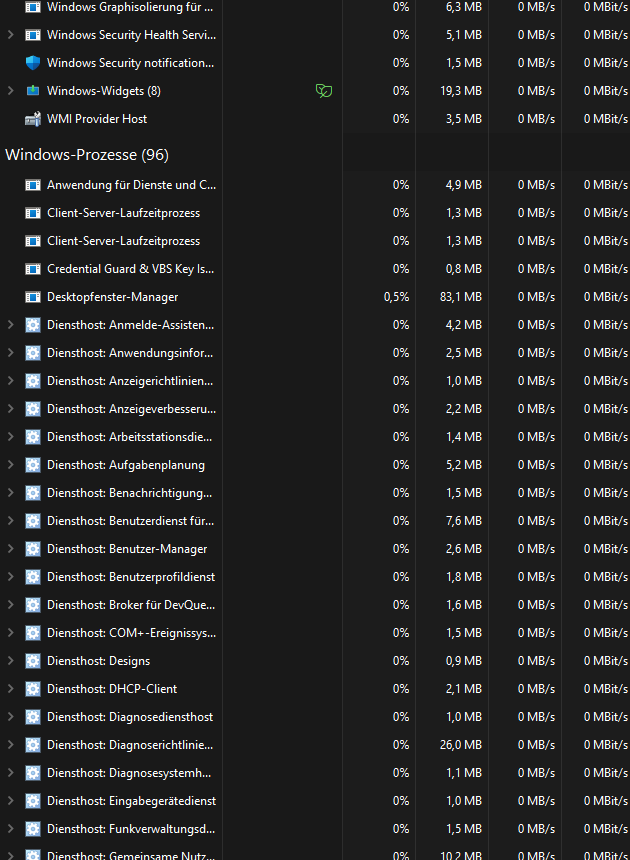
Task: Select Diensthost: Anzeigeverbesseru row name
Action: (x=132, y=409)
